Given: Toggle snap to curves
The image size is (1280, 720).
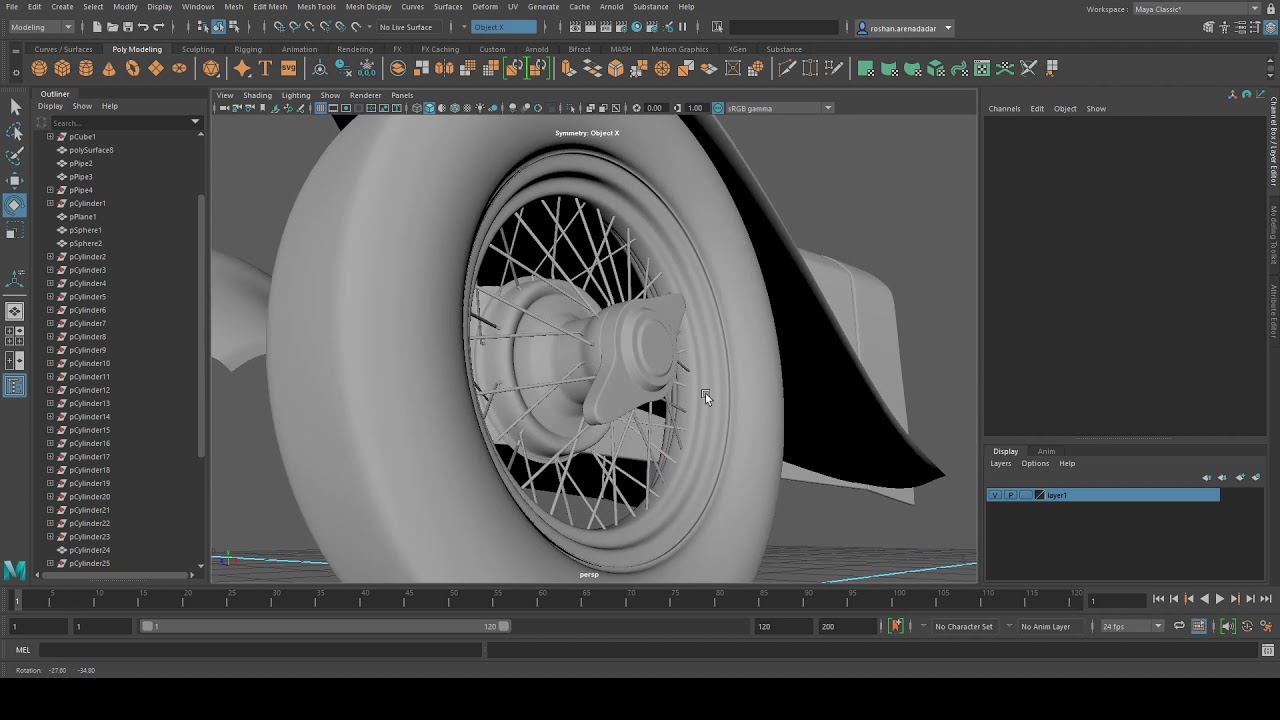Looking at the screenshot, I should [294, 27].
